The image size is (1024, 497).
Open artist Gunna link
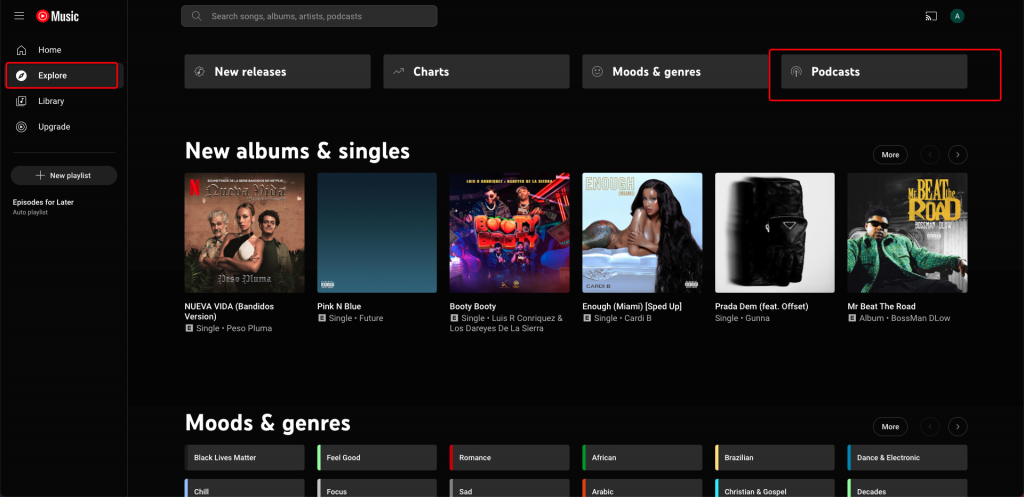(x=758, y=318)
